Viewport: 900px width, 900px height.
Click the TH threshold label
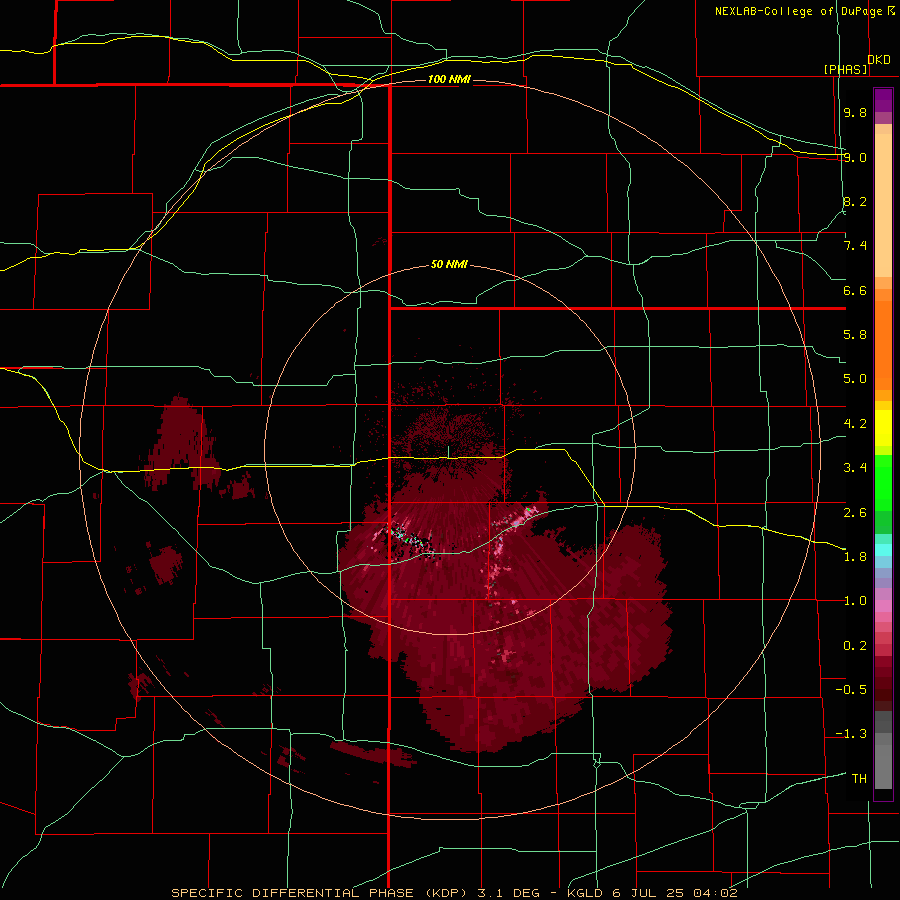pos(859,779)
